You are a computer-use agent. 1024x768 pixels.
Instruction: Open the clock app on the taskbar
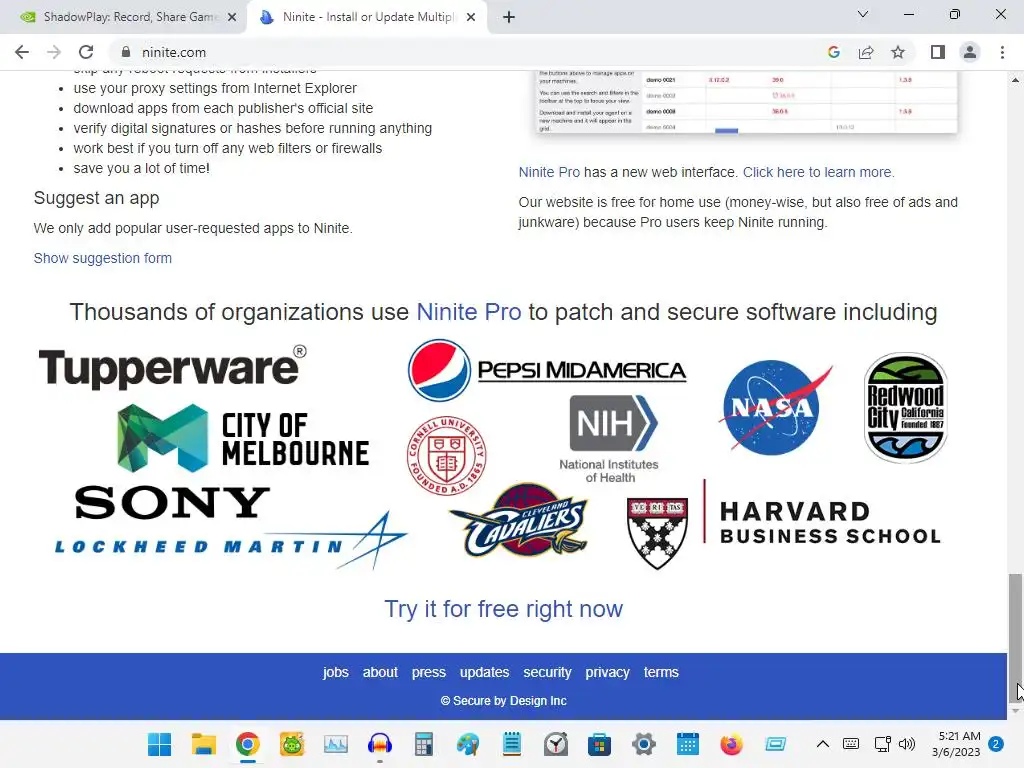[556, 744]
